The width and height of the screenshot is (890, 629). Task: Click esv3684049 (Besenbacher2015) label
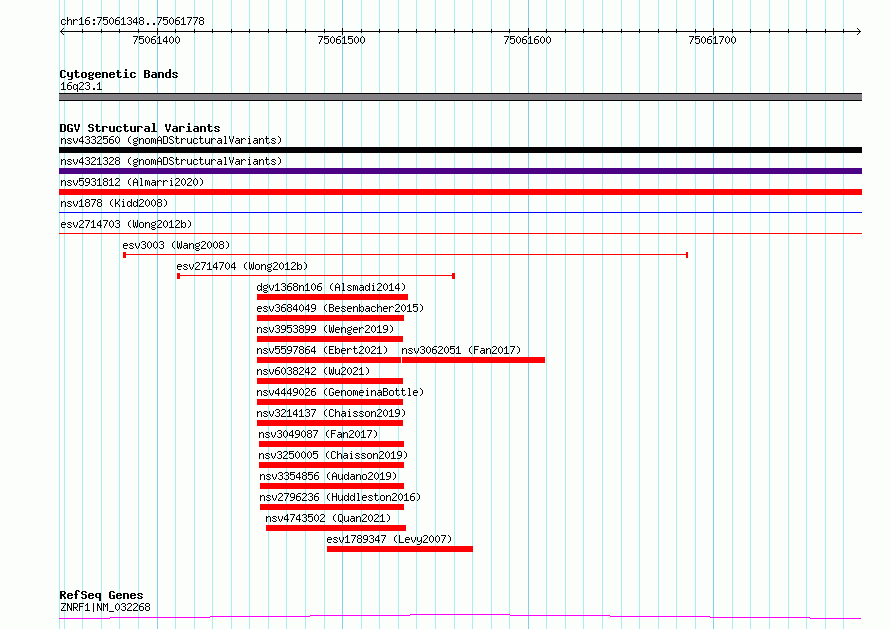point(340,308)
